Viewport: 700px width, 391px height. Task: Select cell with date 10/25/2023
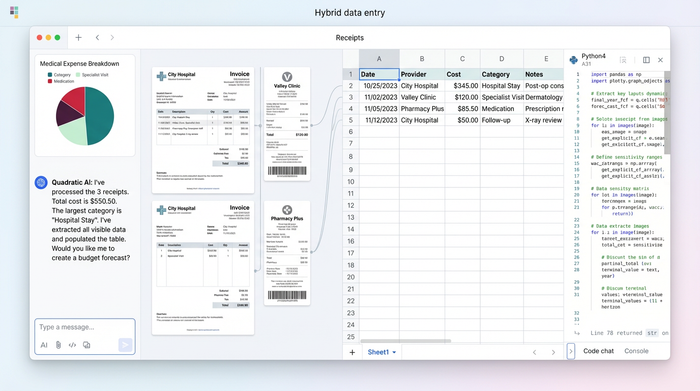379,86
